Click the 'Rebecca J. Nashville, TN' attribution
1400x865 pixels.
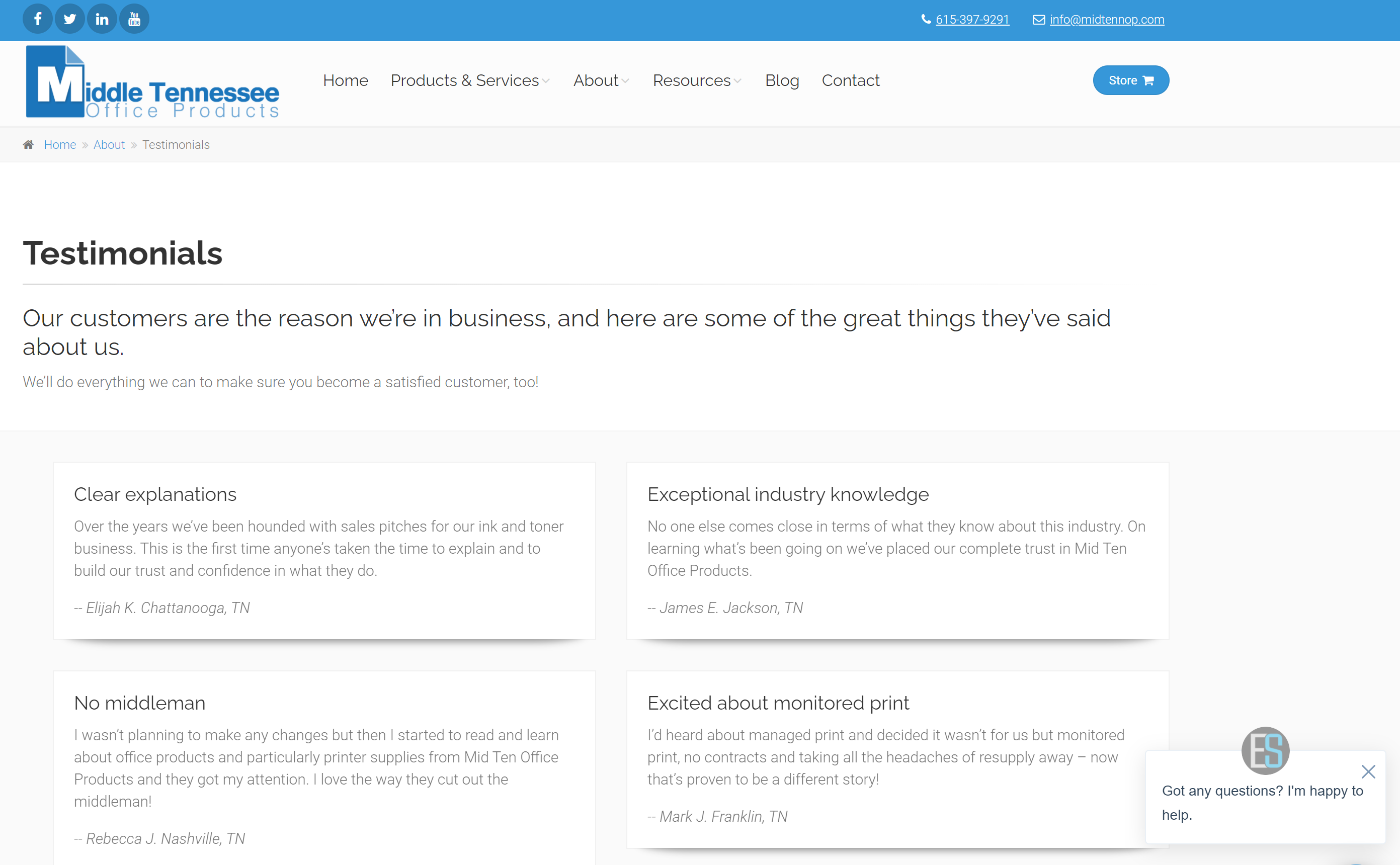point(159,839)
